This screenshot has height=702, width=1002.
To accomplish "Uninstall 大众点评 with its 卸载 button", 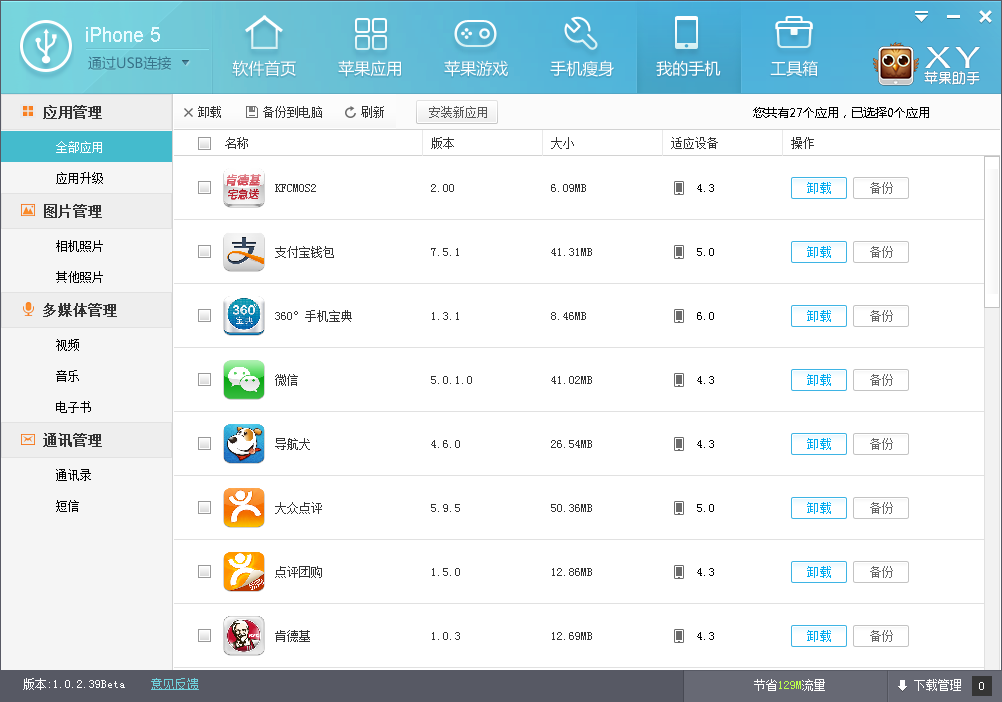I will [819, 508].
